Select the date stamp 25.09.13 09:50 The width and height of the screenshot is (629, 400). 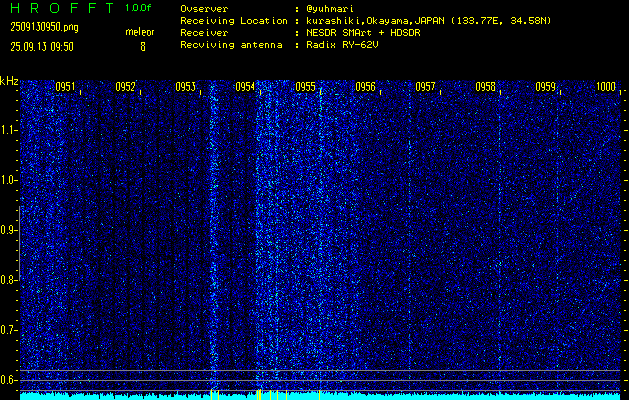click(x=42, y=47)
